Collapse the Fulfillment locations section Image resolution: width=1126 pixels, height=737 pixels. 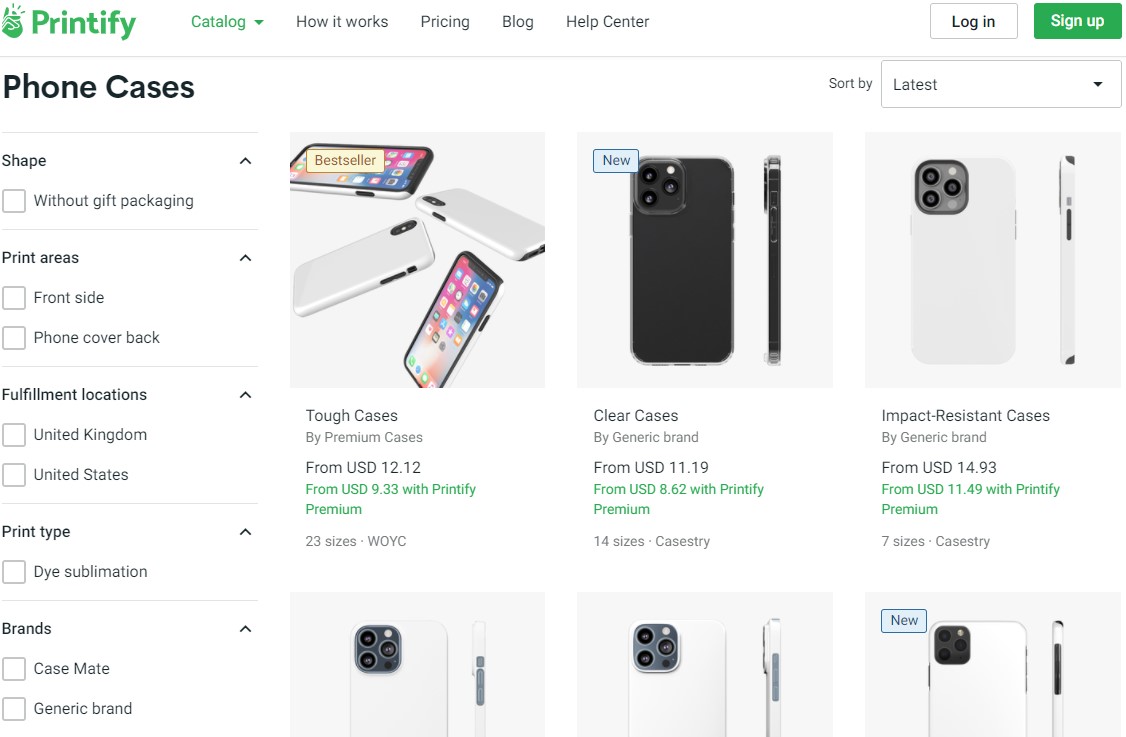[x=245, y=394]
